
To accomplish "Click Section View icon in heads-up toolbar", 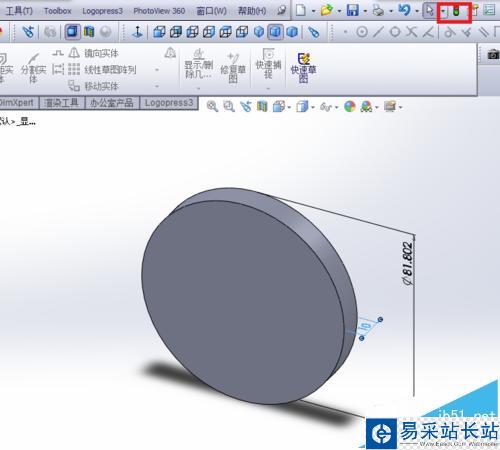I will coord(262,107).
